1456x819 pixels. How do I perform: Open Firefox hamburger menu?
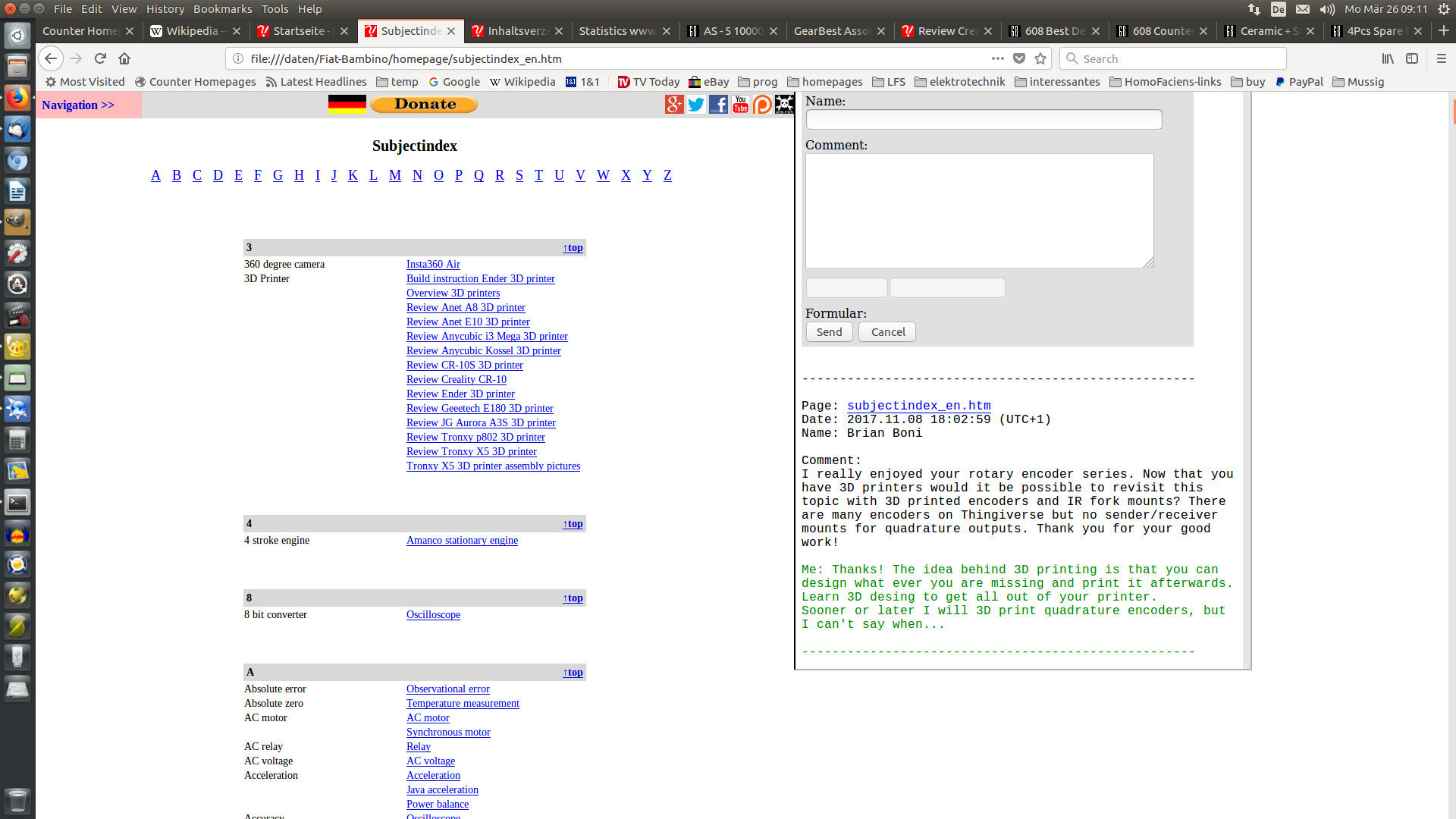coord(1441,58)
